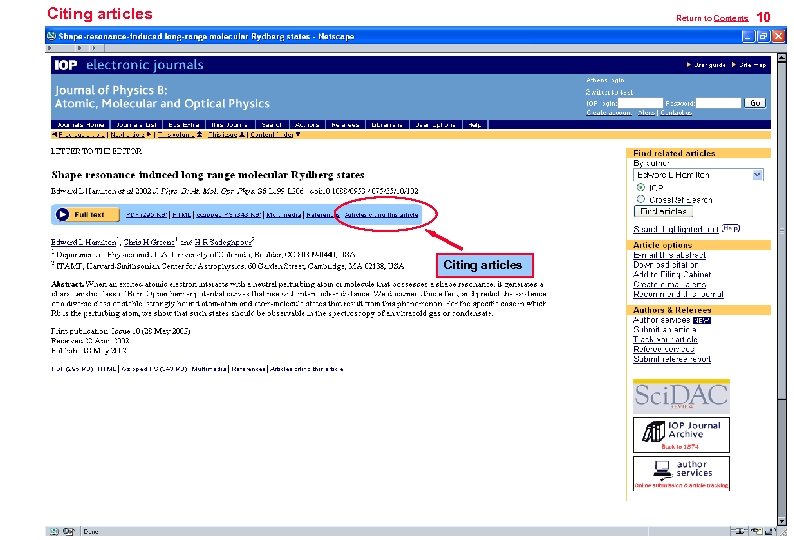The height and width of the screenshot is (540, 794).
Task: Click Athens login link
Action: [605, 80]
